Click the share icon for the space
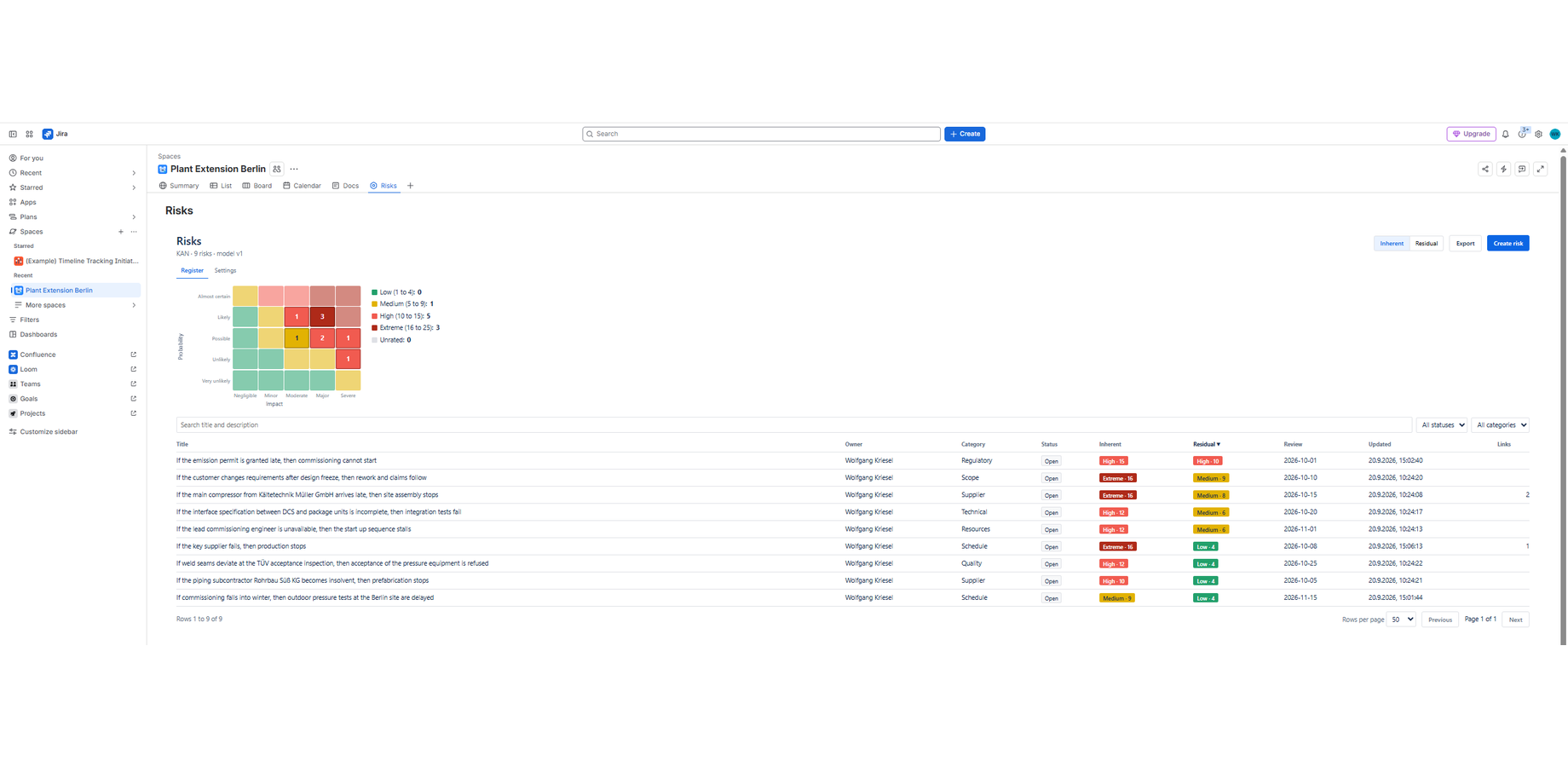This screenshot has height=767, width=1568. (1485, 169)
